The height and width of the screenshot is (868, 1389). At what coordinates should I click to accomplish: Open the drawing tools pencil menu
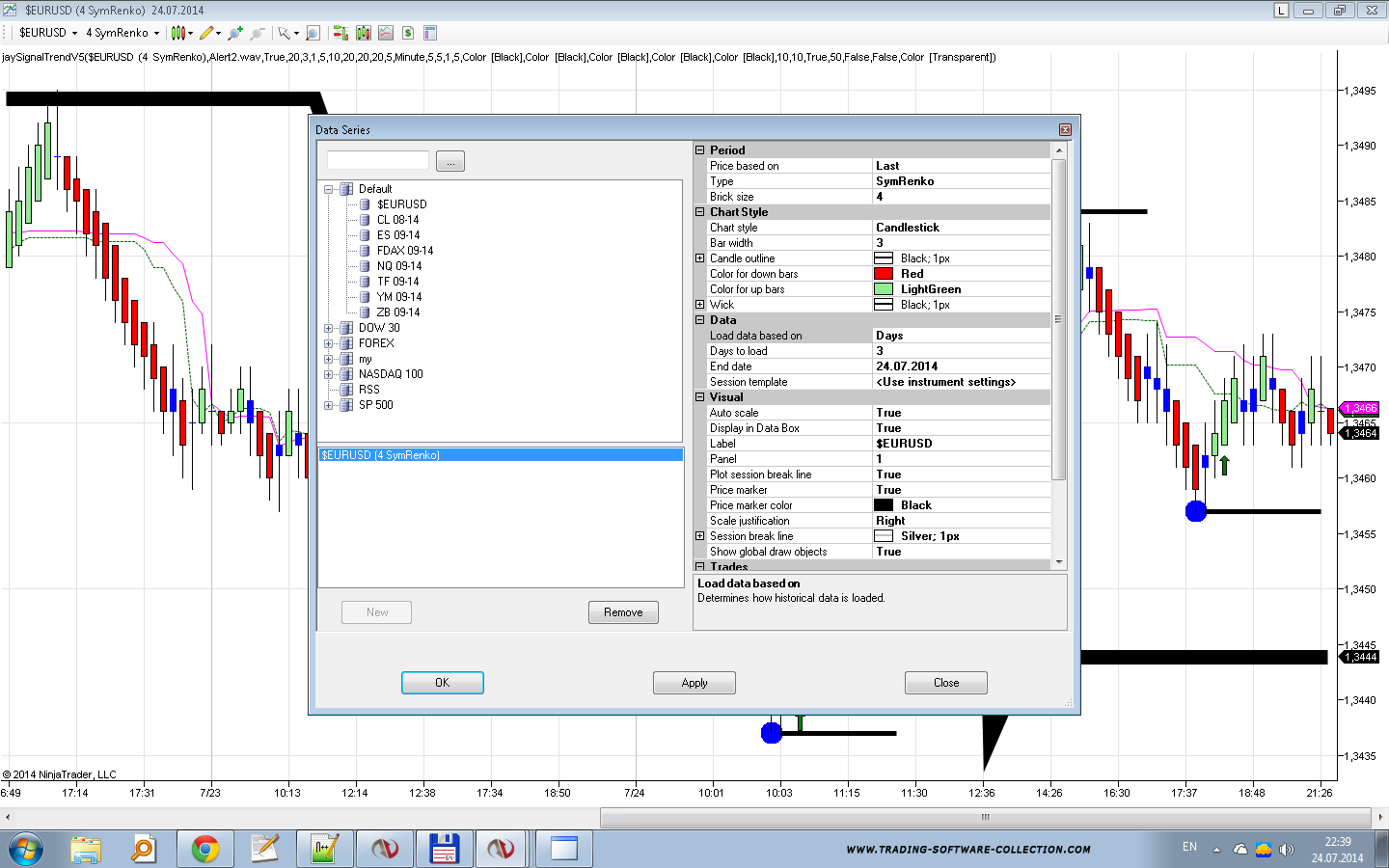pyautogui.click(x=208, y=33)
